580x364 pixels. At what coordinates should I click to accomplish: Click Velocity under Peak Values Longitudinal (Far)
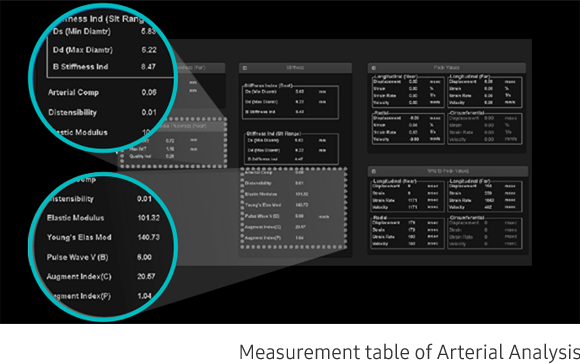(456, 102)
